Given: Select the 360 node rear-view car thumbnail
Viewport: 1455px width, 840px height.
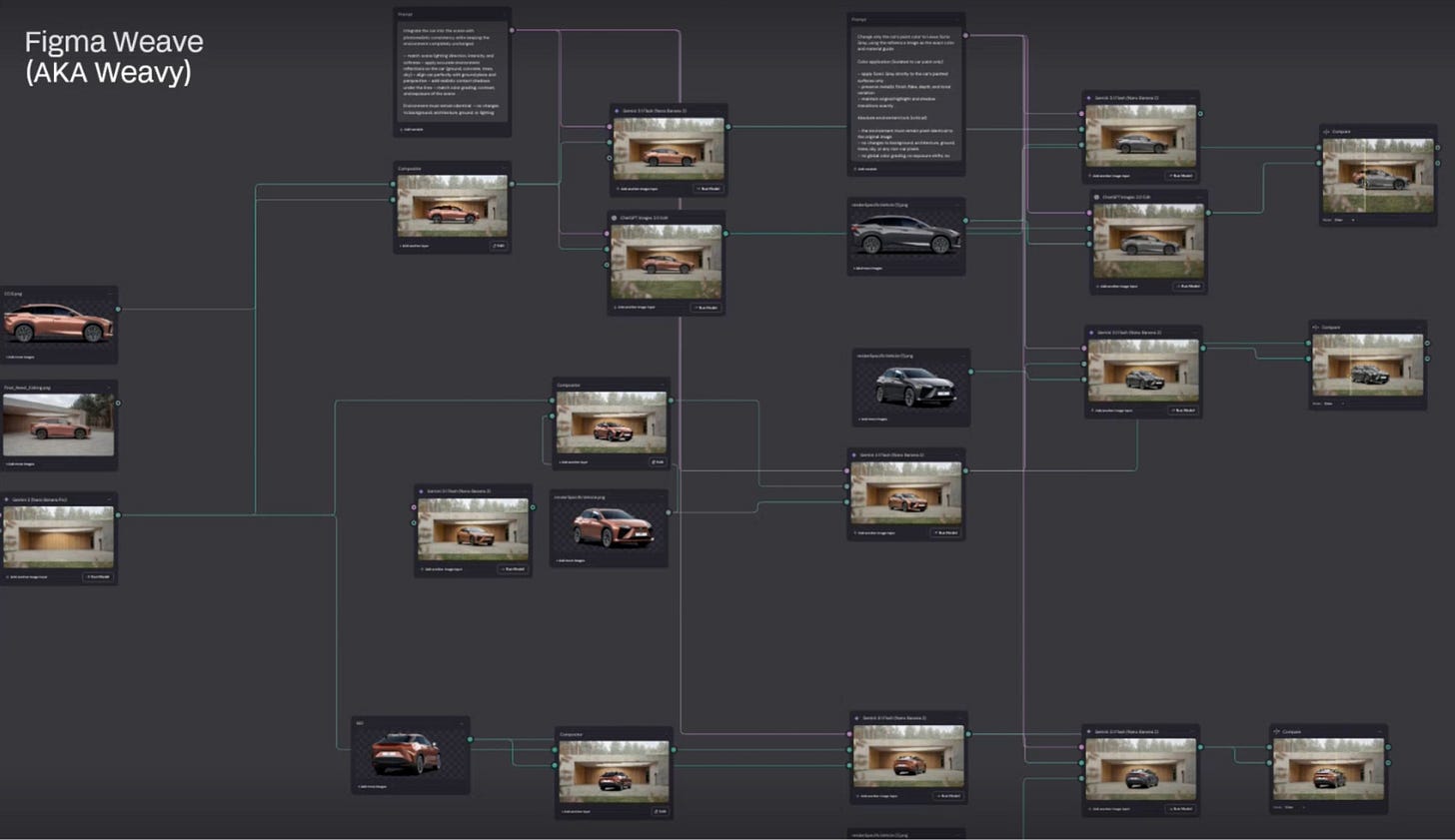Looking at the screenshot, I should [406, 753].
